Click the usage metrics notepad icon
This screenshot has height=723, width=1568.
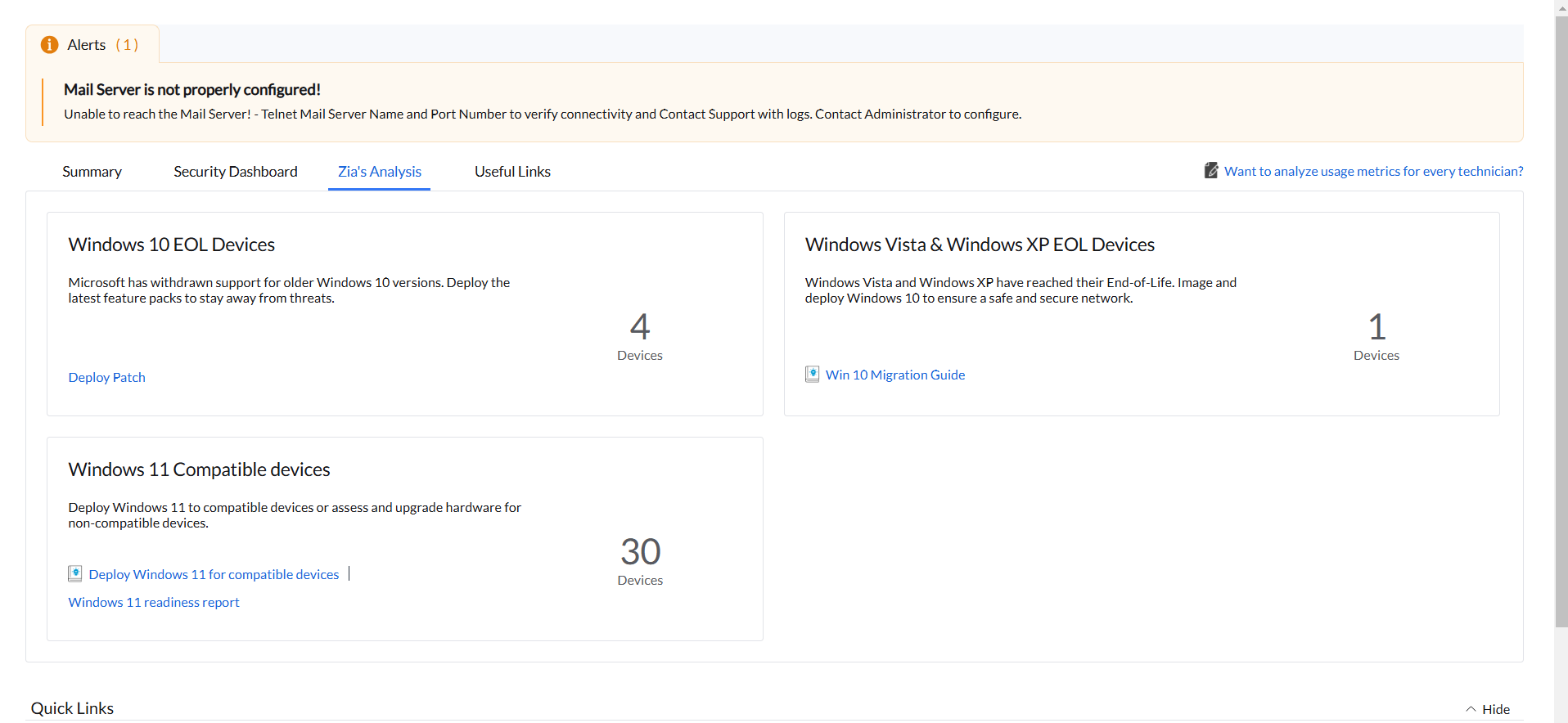pos(1211,170)
